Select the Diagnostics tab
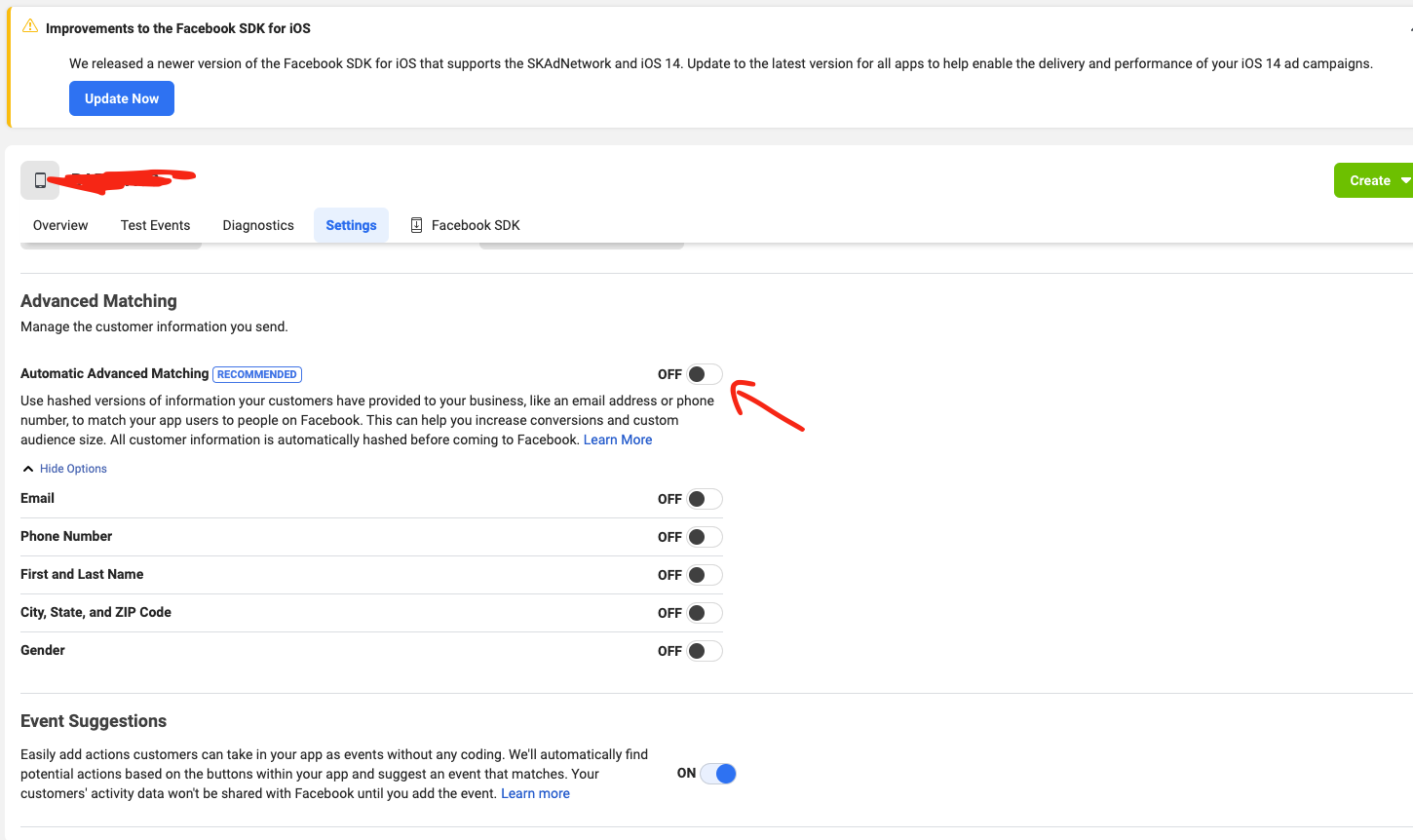The height and width of the screenshot is (840, 1413). (257, 224)
